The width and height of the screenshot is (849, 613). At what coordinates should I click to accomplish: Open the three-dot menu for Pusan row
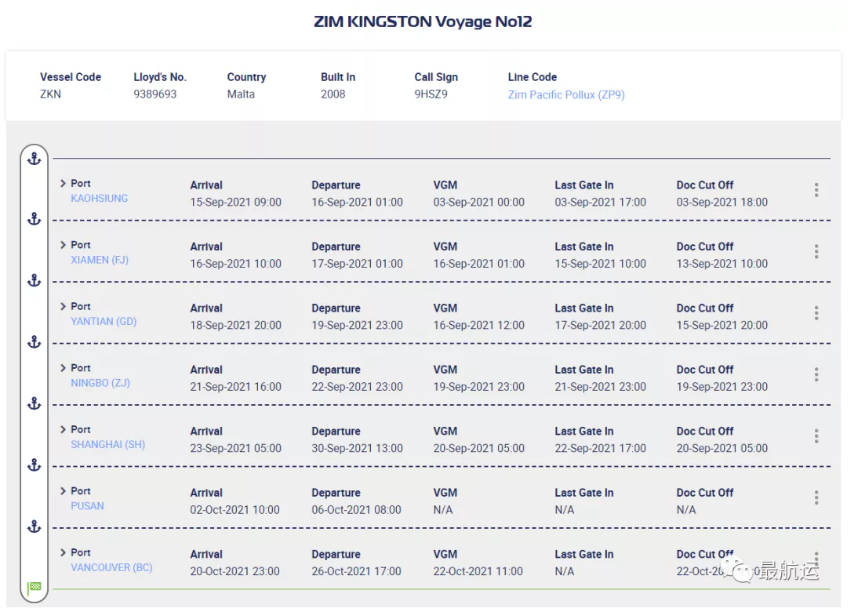(816, 498)
